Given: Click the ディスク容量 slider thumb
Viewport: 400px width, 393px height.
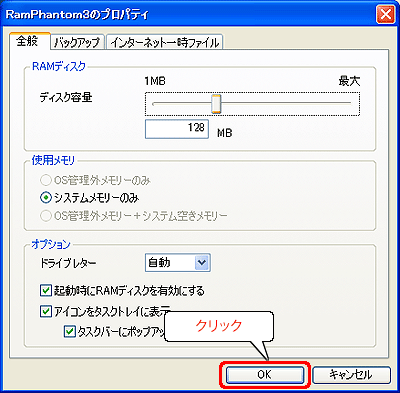Looking at the screenshot, I should pyautogui.click(x=216, y=104).
